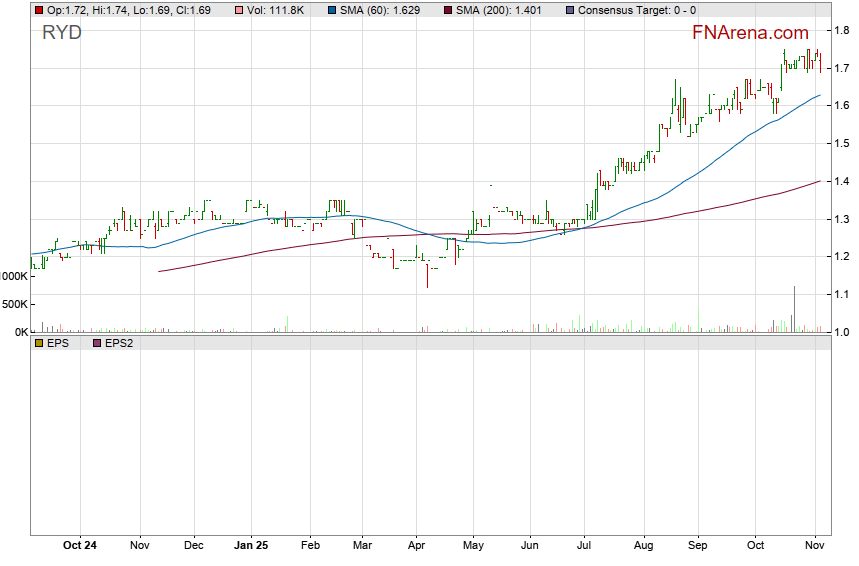Image resolution: width=859 pixels, height=566 pixels.
Task: Click the RYD ticker symbol label
Action: click(x=62, y=33)
